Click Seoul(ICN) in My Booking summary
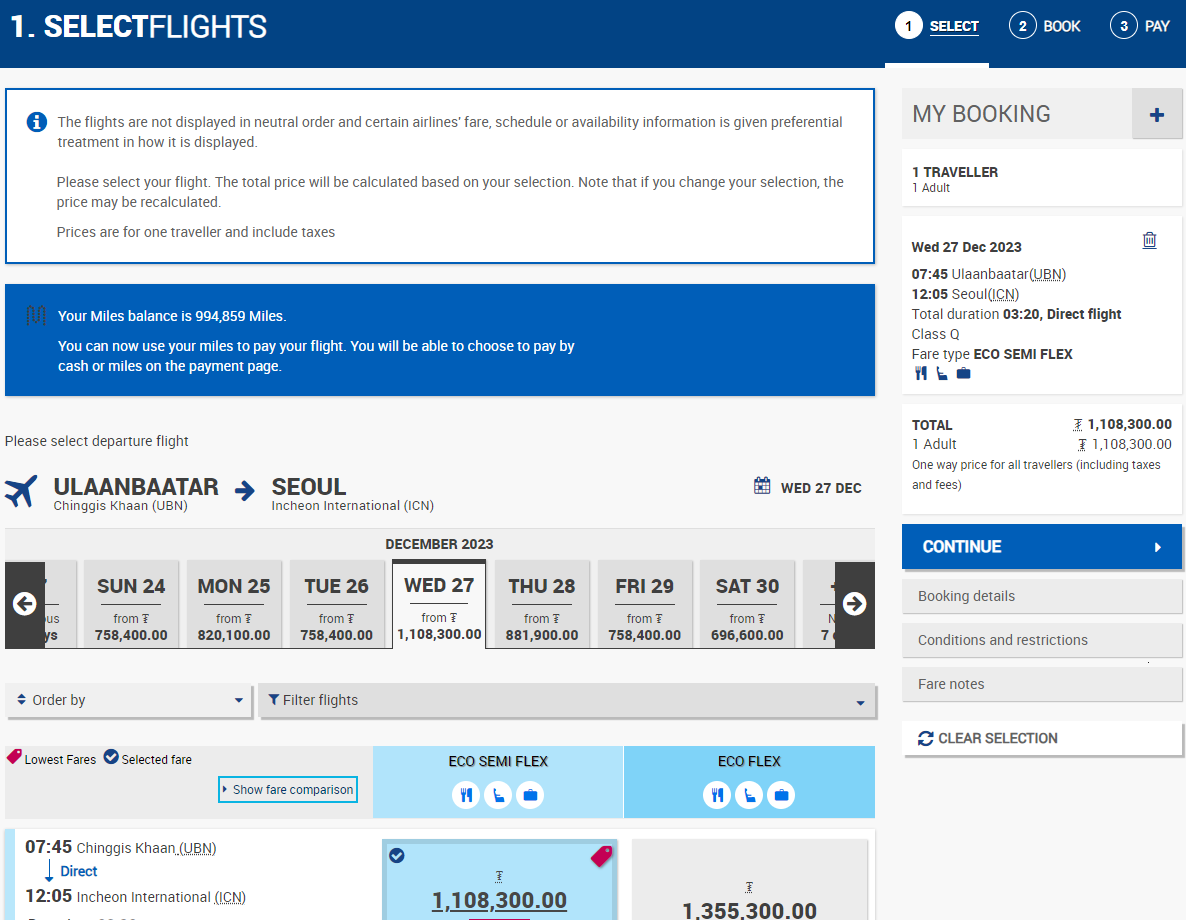The width and height of the screenshot is (1186, 920). 985,294
